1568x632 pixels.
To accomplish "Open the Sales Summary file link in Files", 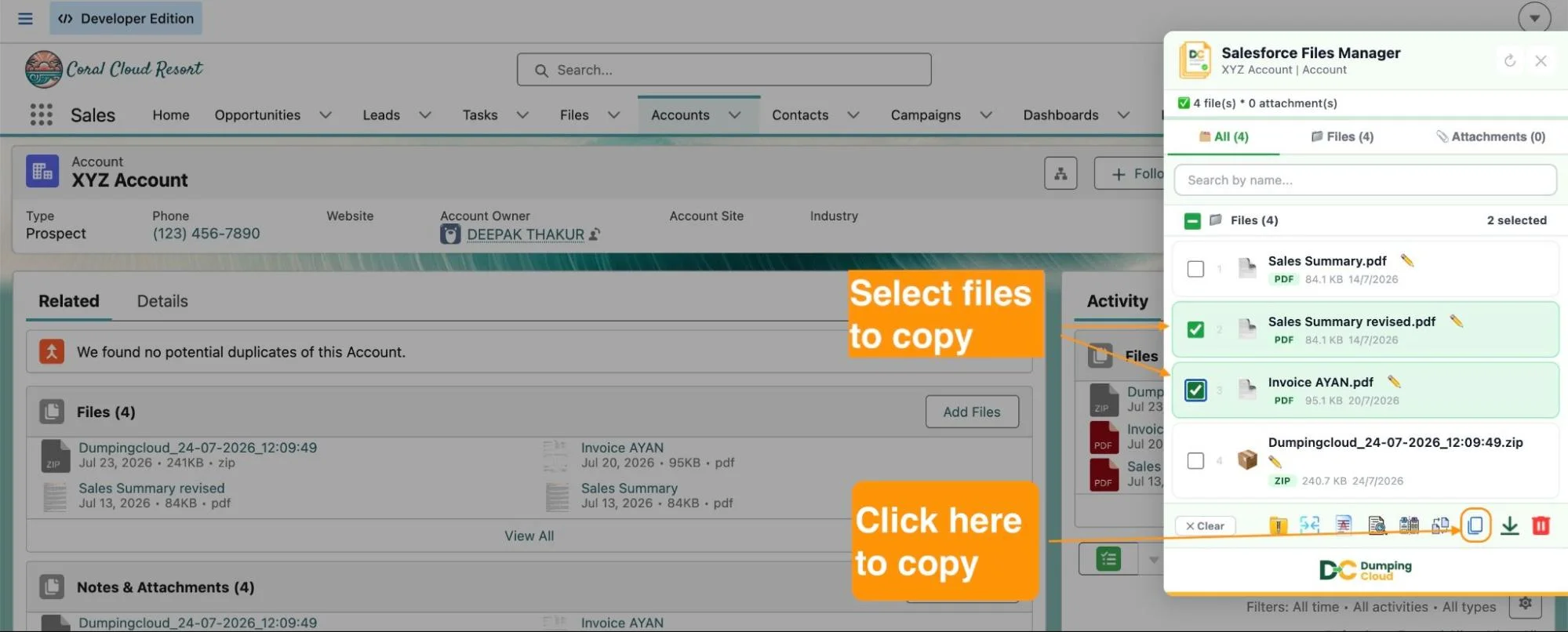I will click(x=629, y=488).
